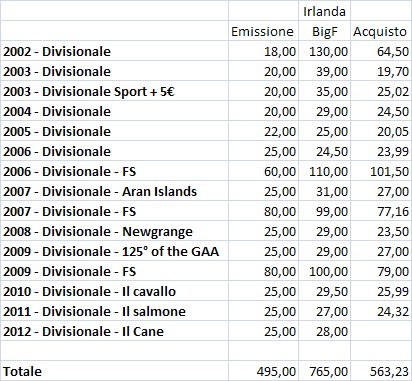Click the 563,23 Acquisto total
This screenshot has width=412, height=381.
381,371
